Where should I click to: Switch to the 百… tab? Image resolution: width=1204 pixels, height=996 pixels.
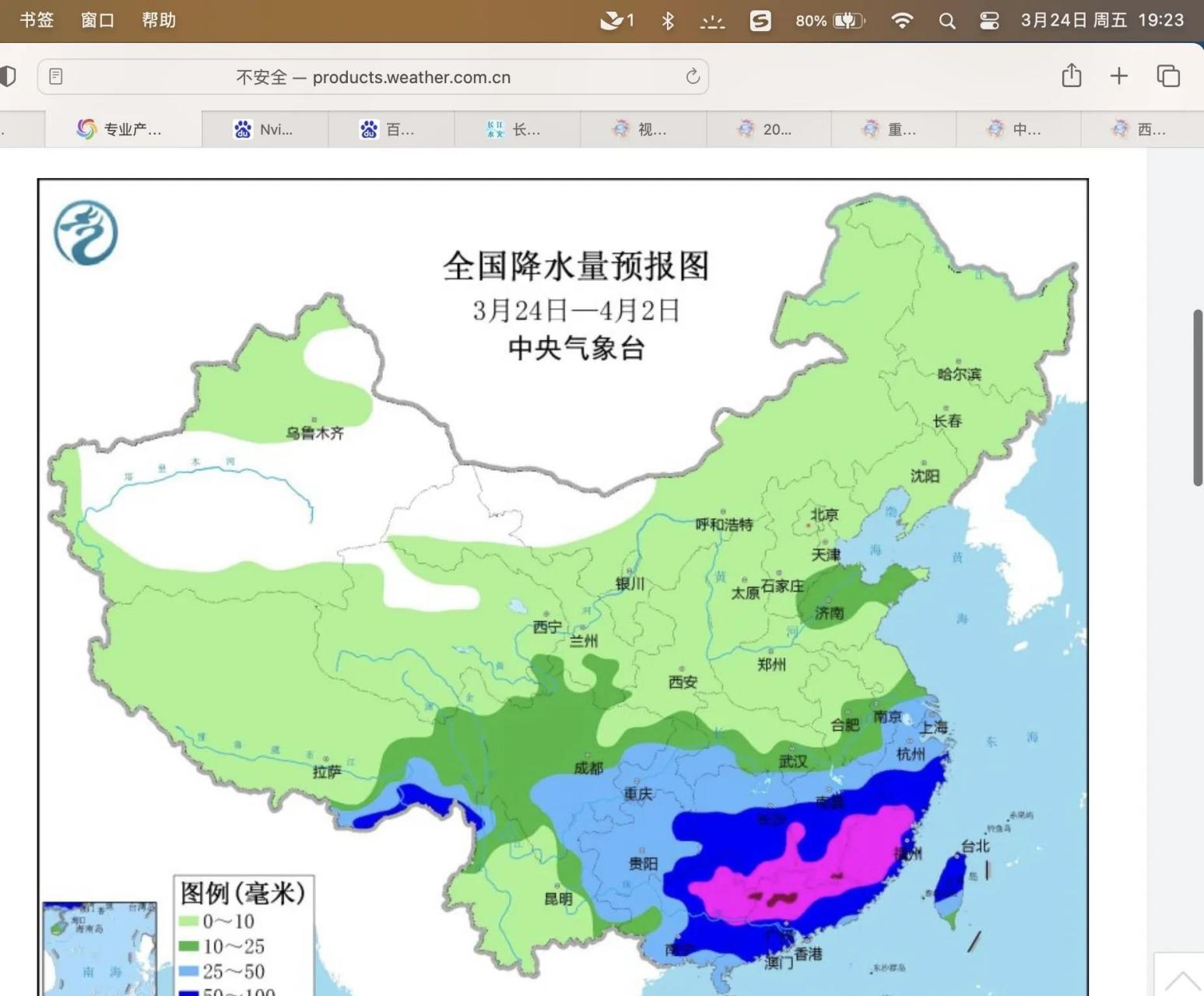[x=391, y=129]
